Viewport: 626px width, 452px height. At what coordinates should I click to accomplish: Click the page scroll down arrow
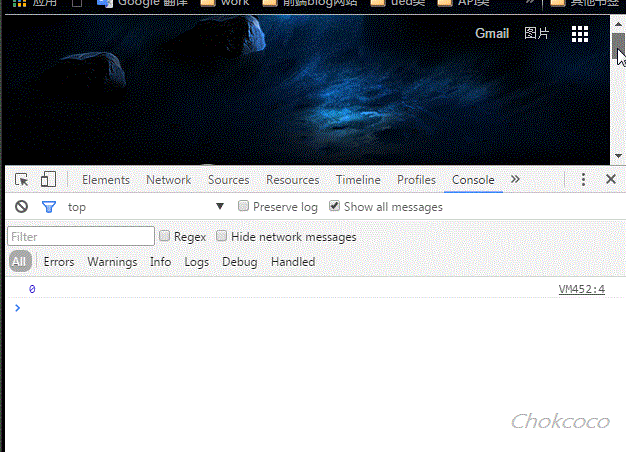point(618,156)
